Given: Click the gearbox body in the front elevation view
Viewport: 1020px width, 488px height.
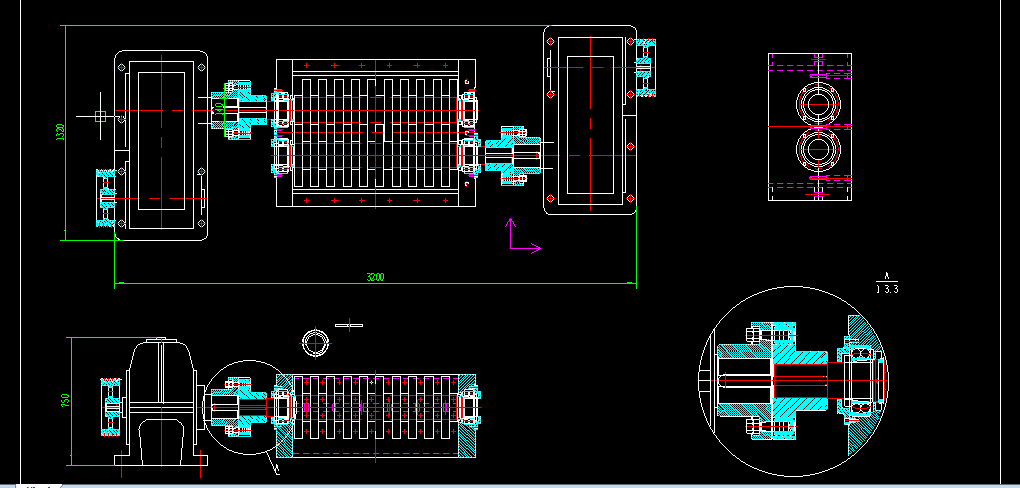Looking at the screenshot, I should coord(160,400).
